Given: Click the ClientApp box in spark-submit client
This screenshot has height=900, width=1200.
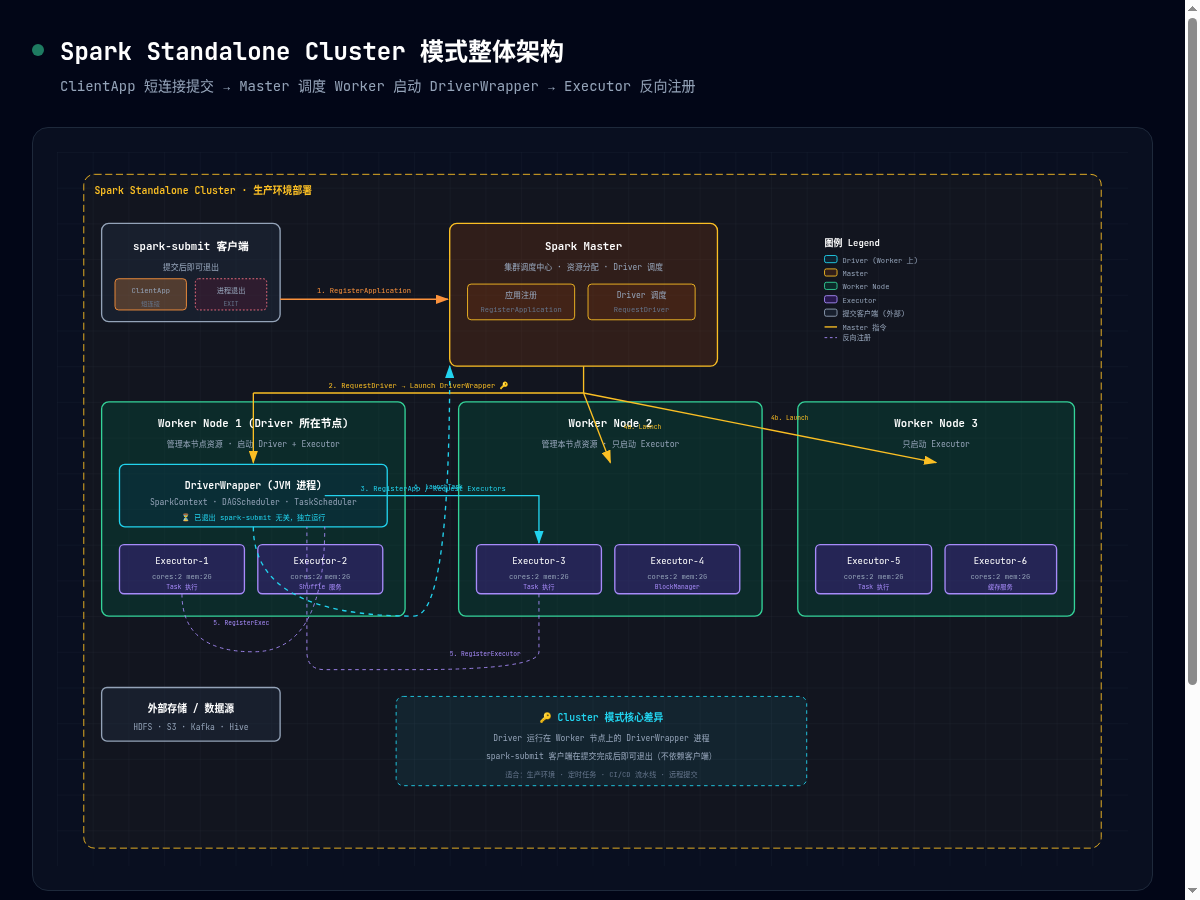Looking at the screenshot, I should point(151,294).
